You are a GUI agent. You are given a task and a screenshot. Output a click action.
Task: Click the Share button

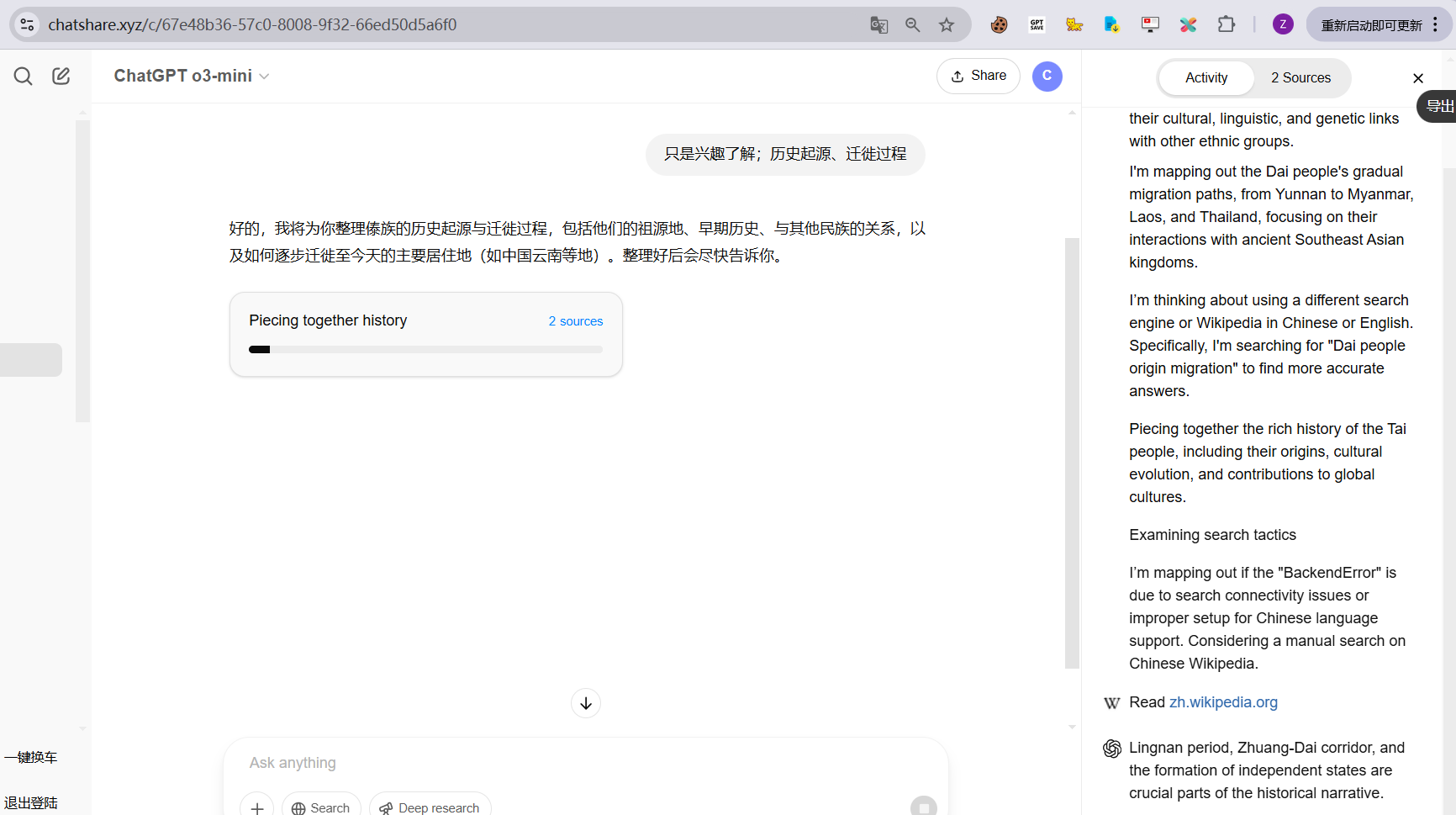click(x=979, y=76)
